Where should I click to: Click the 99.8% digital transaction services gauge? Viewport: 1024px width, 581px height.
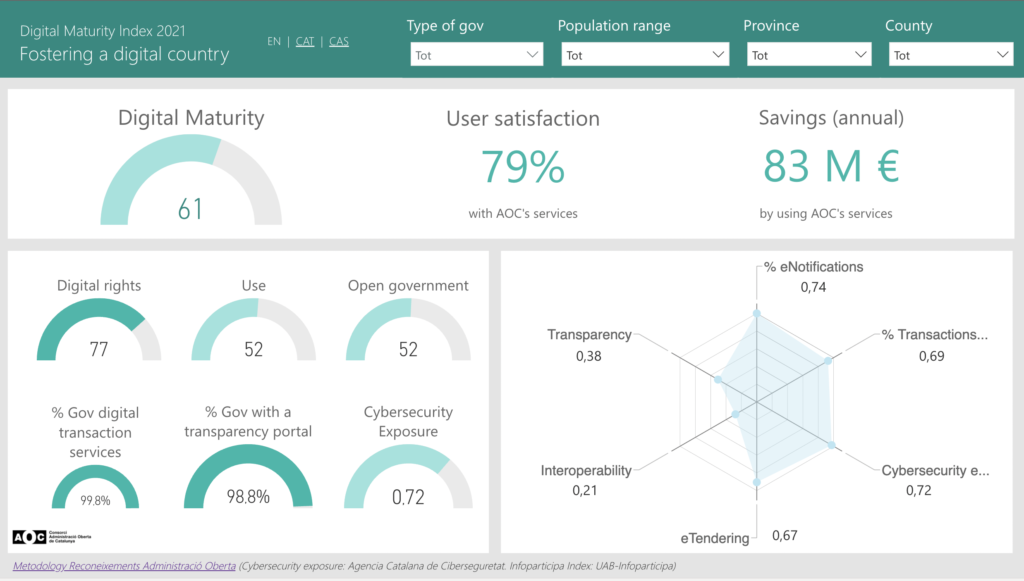click(95, 486)
